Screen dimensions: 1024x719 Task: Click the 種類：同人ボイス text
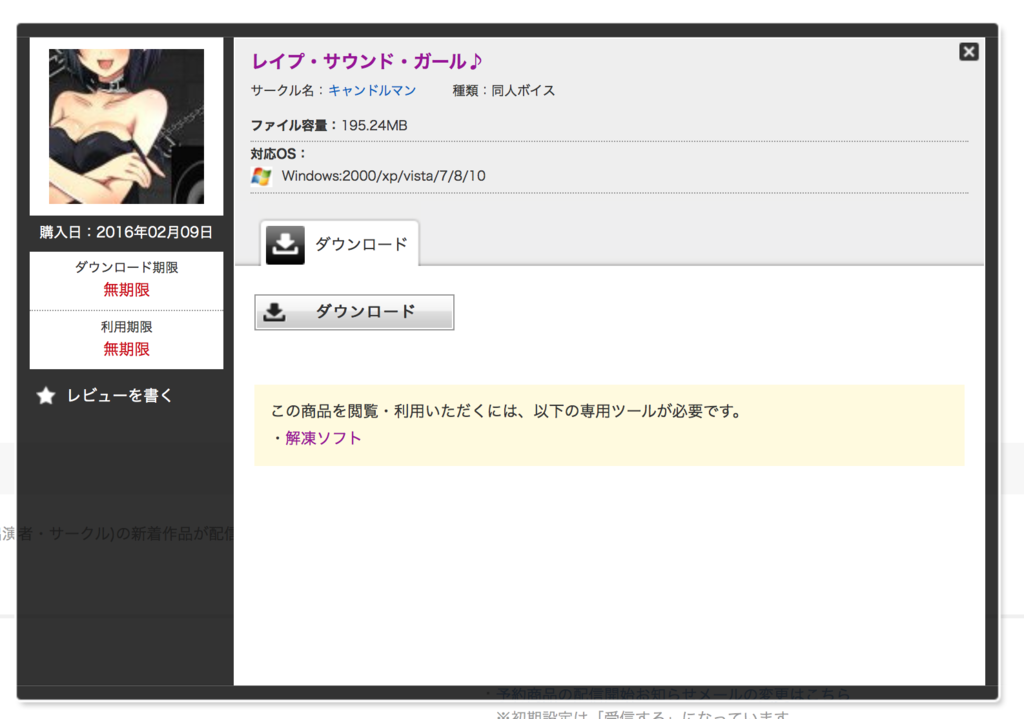(504, 91)
